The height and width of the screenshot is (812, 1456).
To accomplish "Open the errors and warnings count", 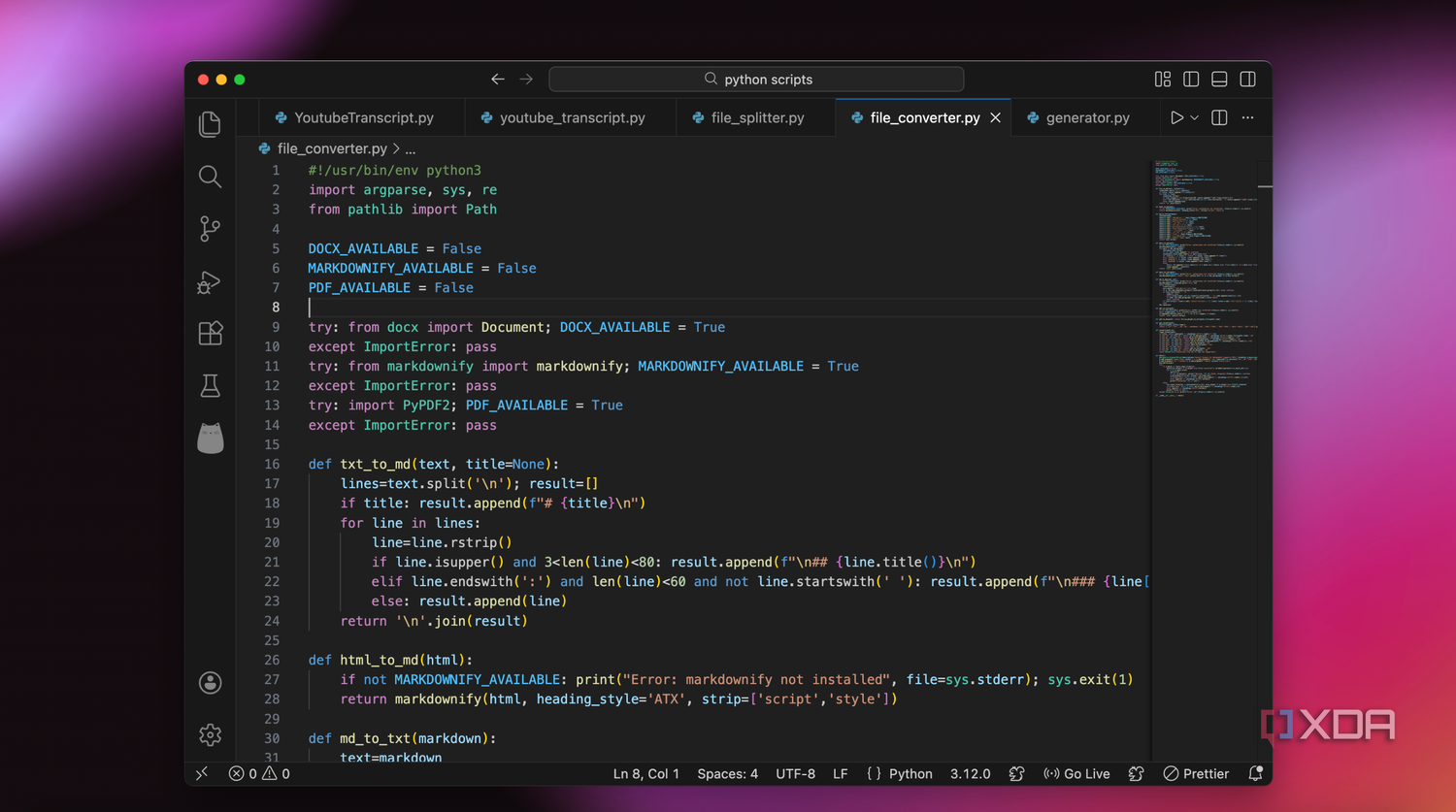I will point(259,773).
